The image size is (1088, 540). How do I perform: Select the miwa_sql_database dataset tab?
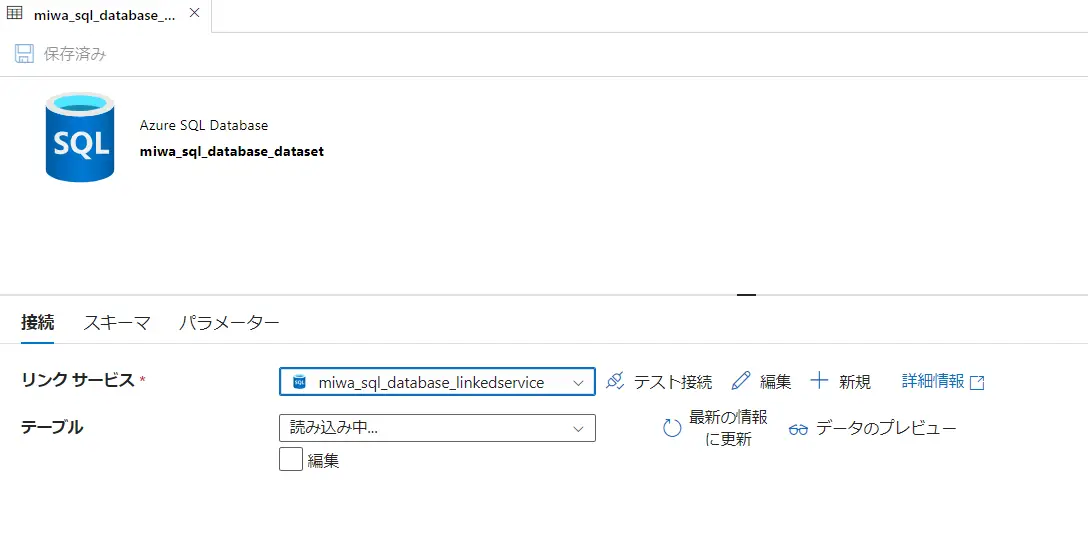click(x=105, y=15)
